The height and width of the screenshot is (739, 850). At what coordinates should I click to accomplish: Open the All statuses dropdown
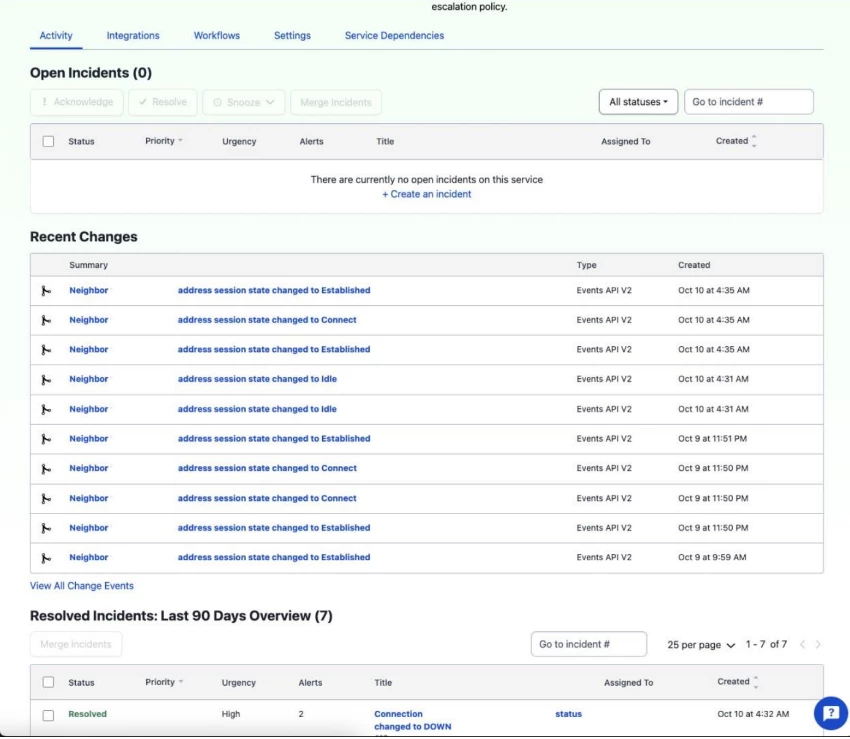click(x=638, y=102)
